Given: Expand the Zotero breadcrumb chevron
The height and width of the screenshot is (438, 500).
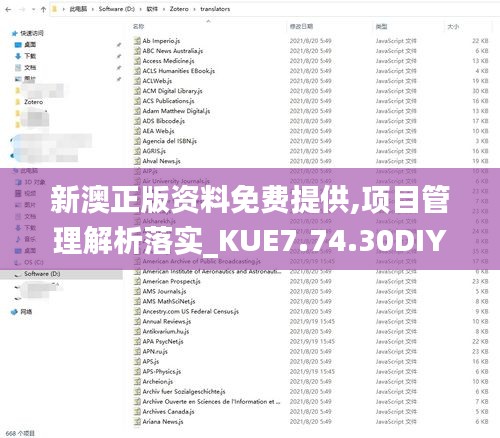Looking at the screenshot, I should coord(194,9).
